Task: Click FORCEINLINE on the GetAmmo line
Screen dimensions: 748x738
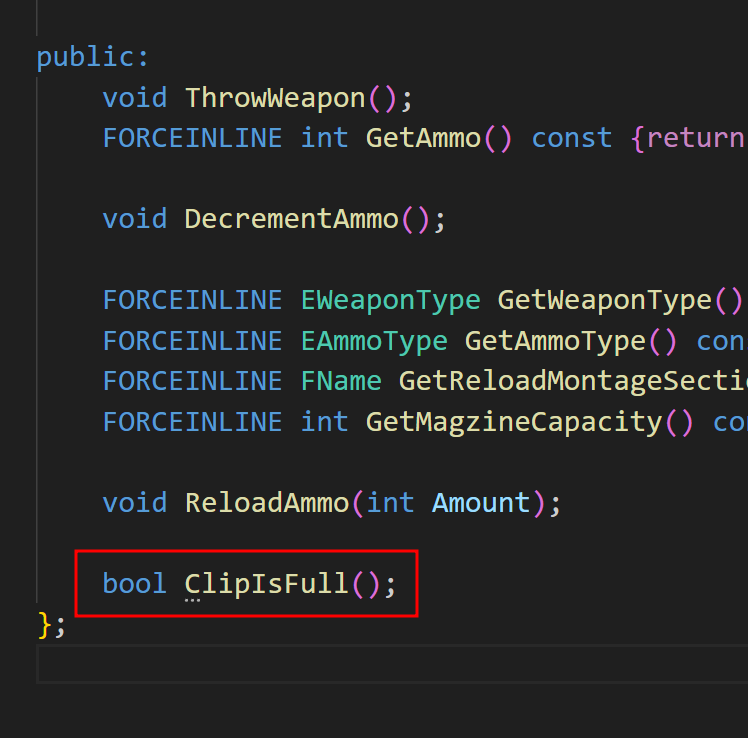Action: click(x=193, y=138)
